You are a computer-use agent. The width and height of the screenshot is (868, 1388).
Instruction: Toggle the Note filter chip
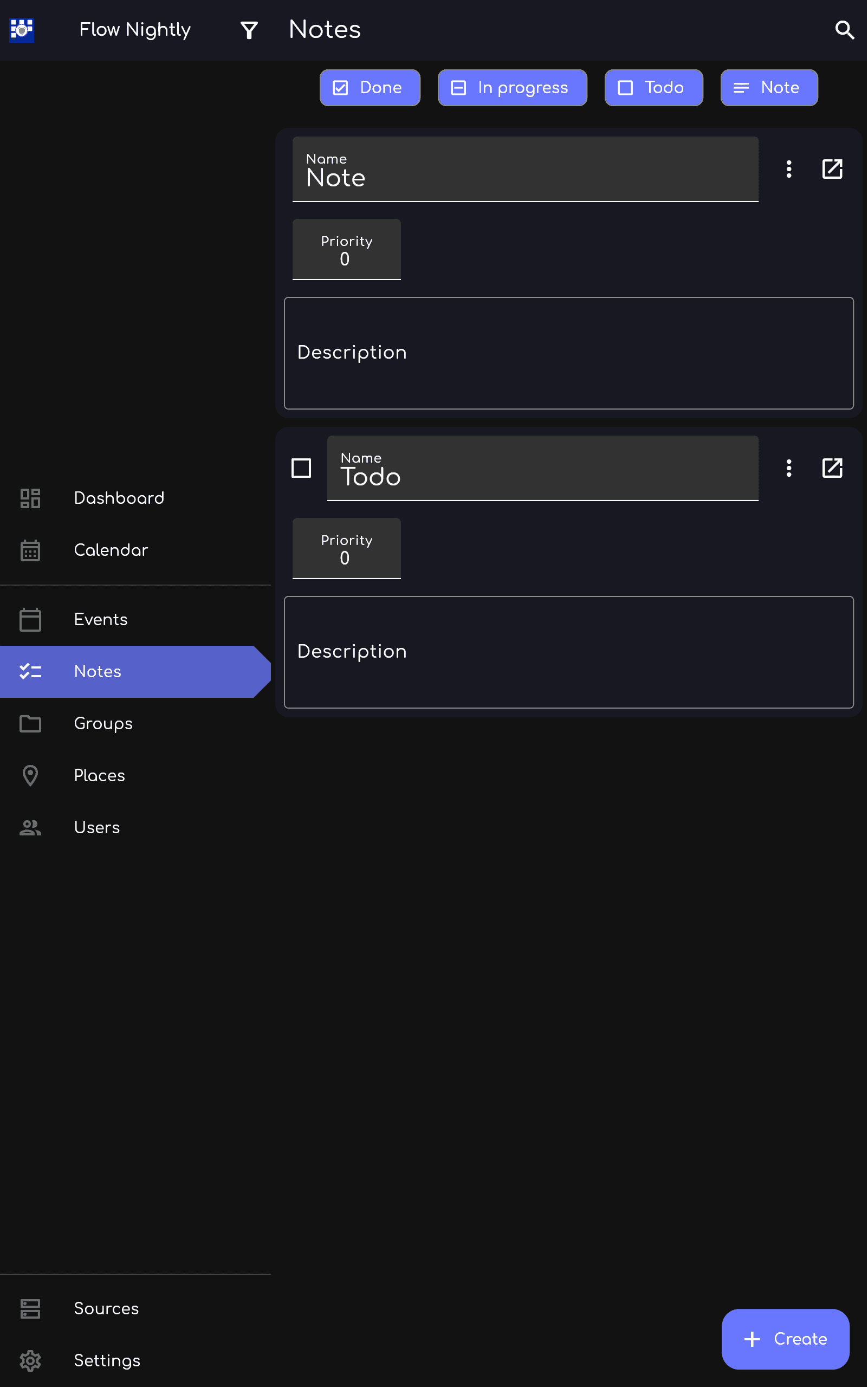click(x=769, y=88)
